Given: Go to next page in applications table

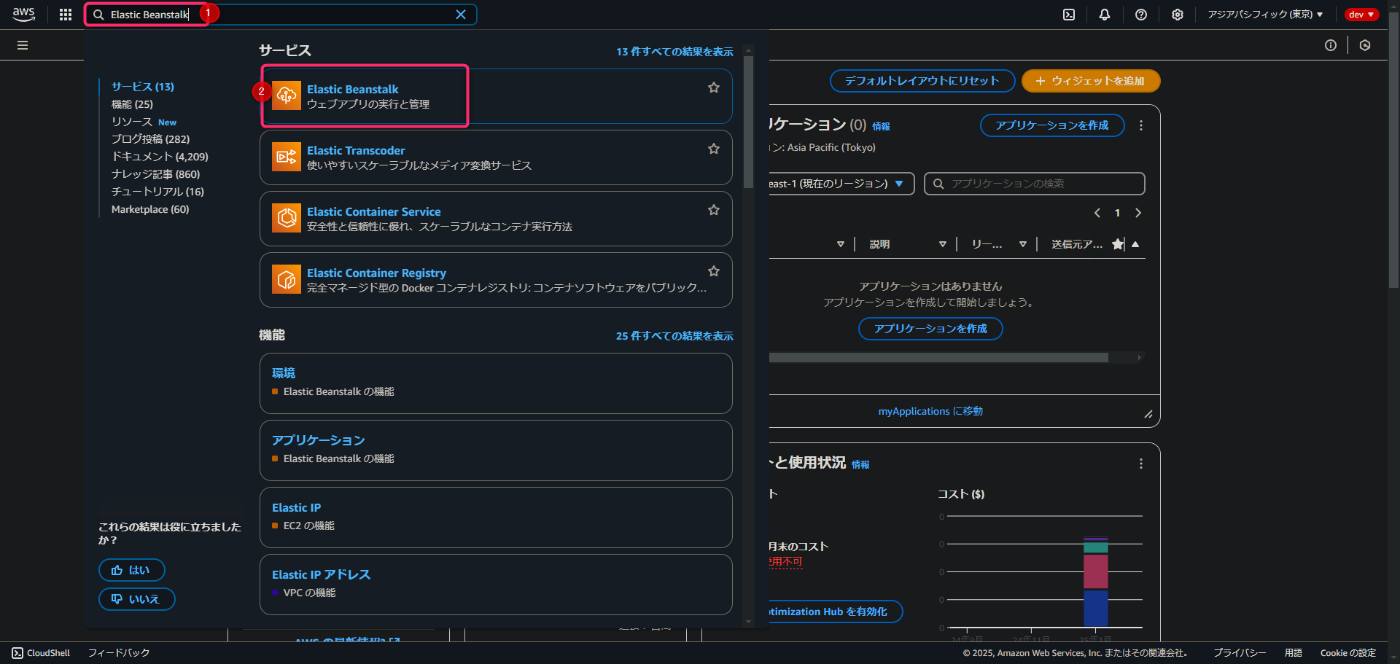Looking at the screenshot, I should pyautogui.click(x=1138, y=213).
